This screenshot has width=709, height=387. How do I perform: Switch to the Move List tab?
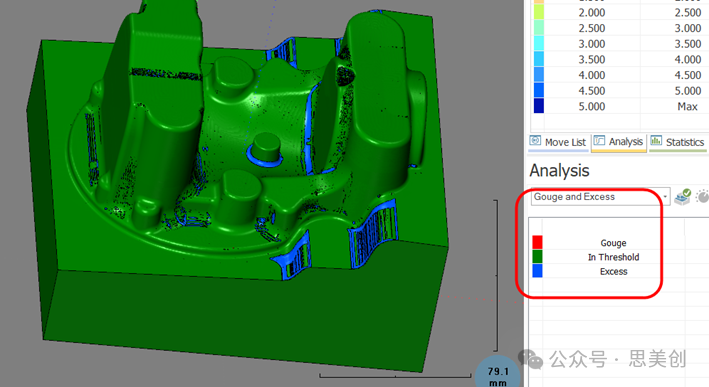[x=558, y=142]
